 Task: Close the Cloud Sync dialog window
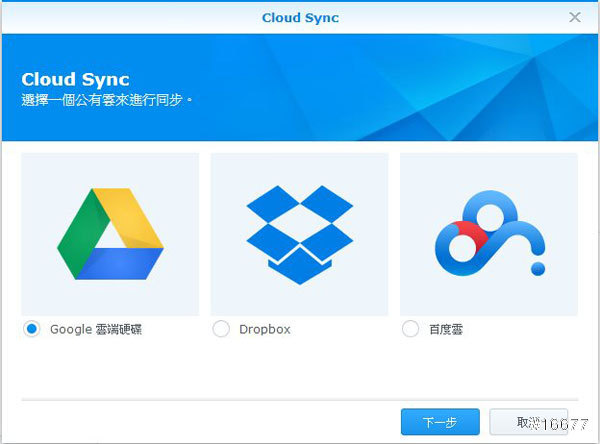(x=575, y=17)
